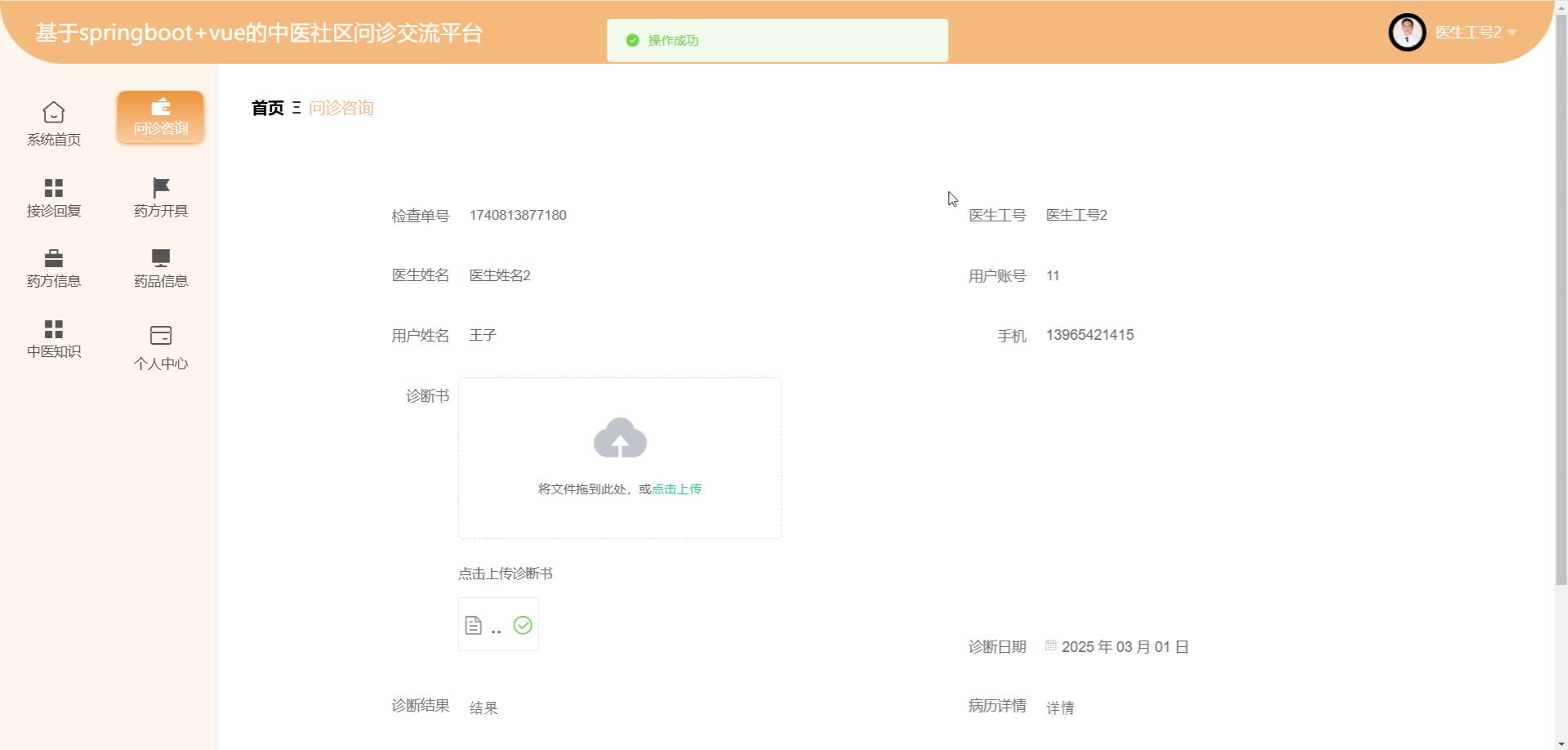
Task: Click the 点击上传 link
Action: point(677,489)
